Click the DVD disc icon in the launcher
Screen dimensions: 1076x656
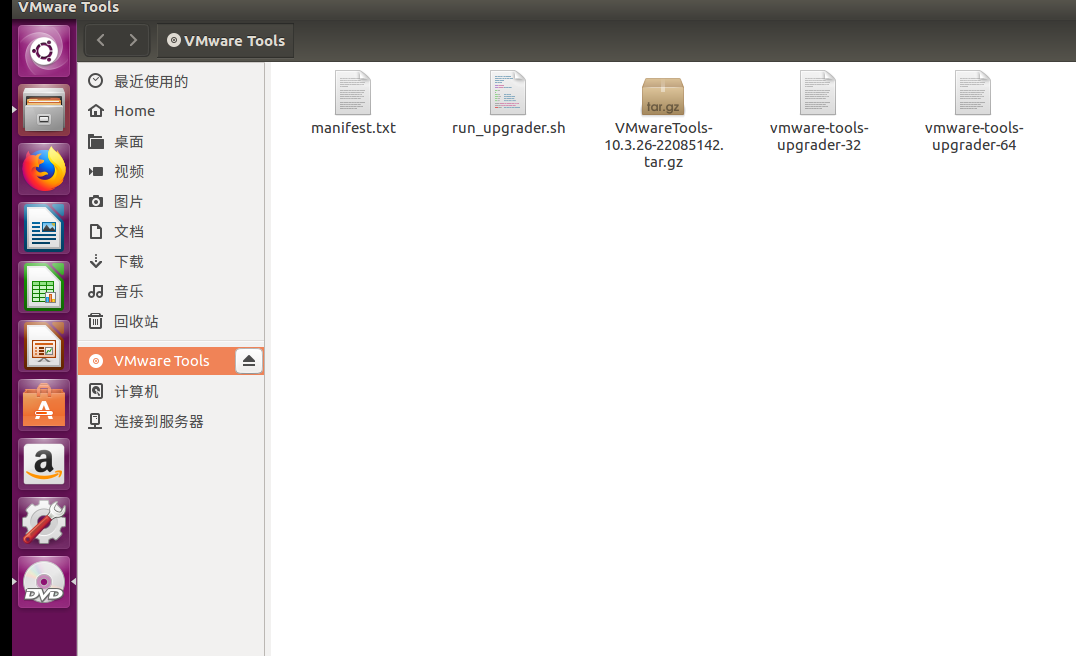point(43,581)
